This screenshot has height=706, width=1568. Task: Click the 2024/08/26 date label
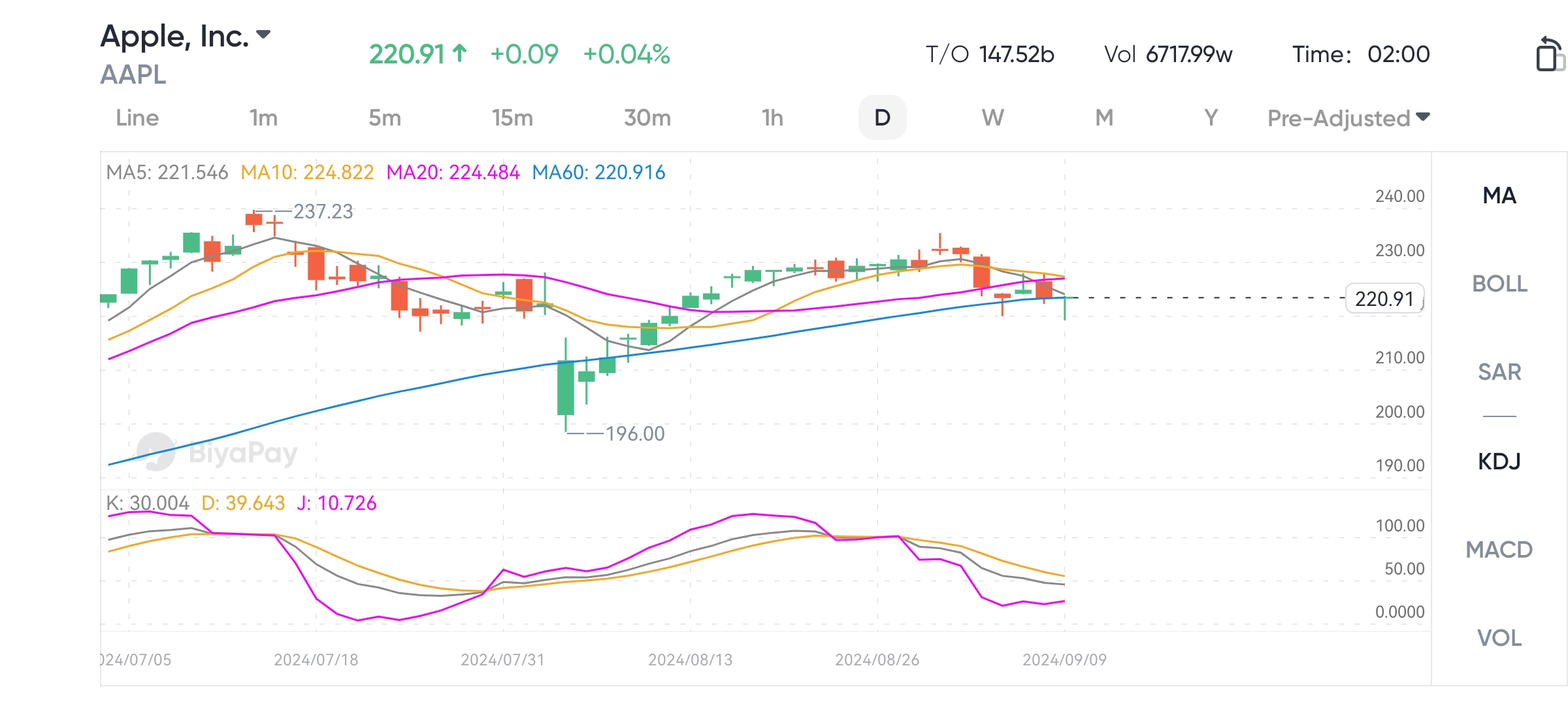(x=877, y=660)
